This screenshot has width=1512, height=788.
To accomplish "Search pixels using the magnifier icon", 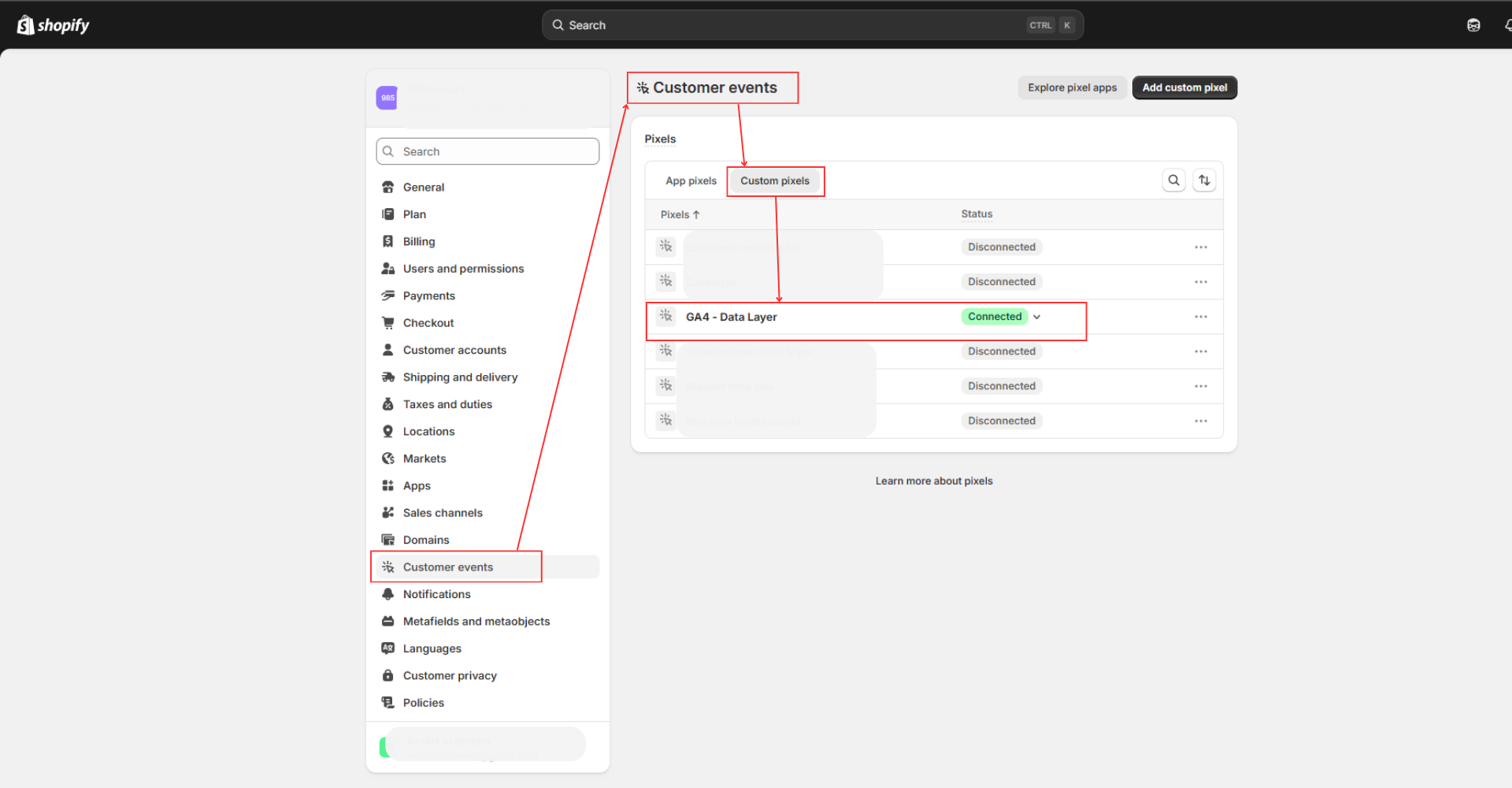I will (1174, 180).
